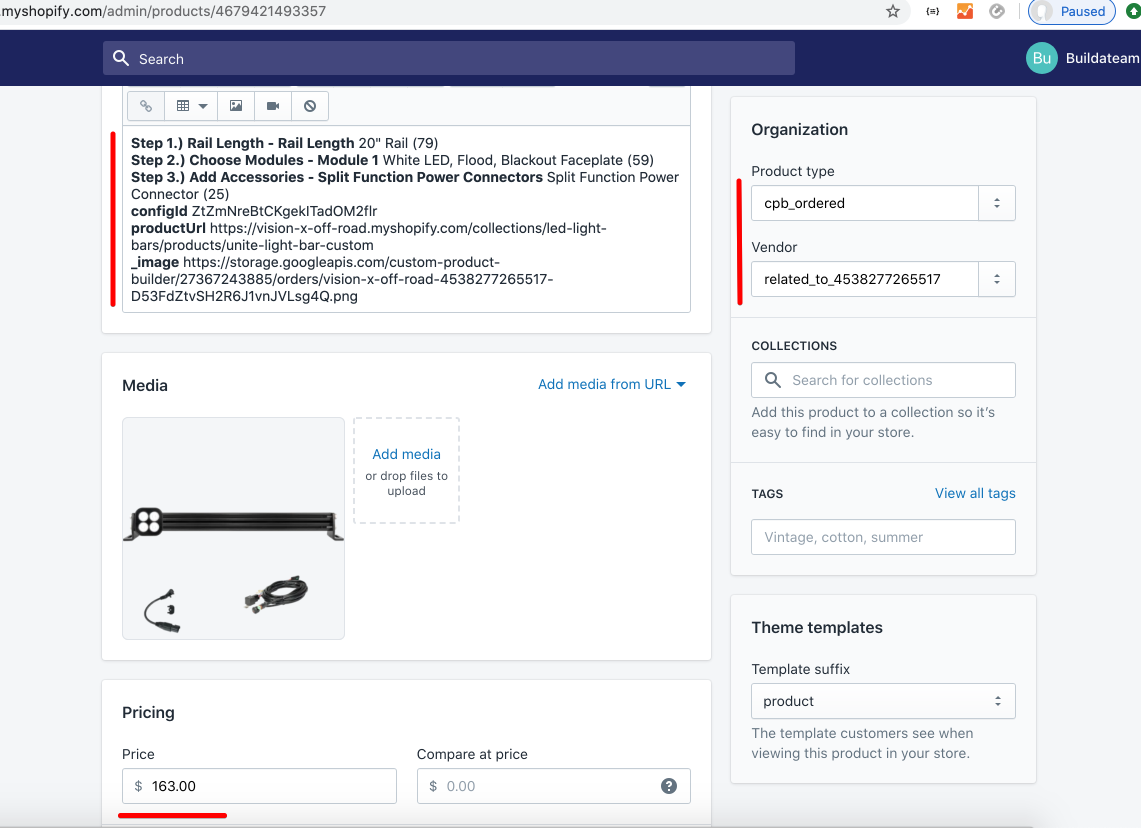The width and height of the screenshot is (1141, 828).
Task: Click the insert image icon in editor toolbar
Action: [236, 106]
